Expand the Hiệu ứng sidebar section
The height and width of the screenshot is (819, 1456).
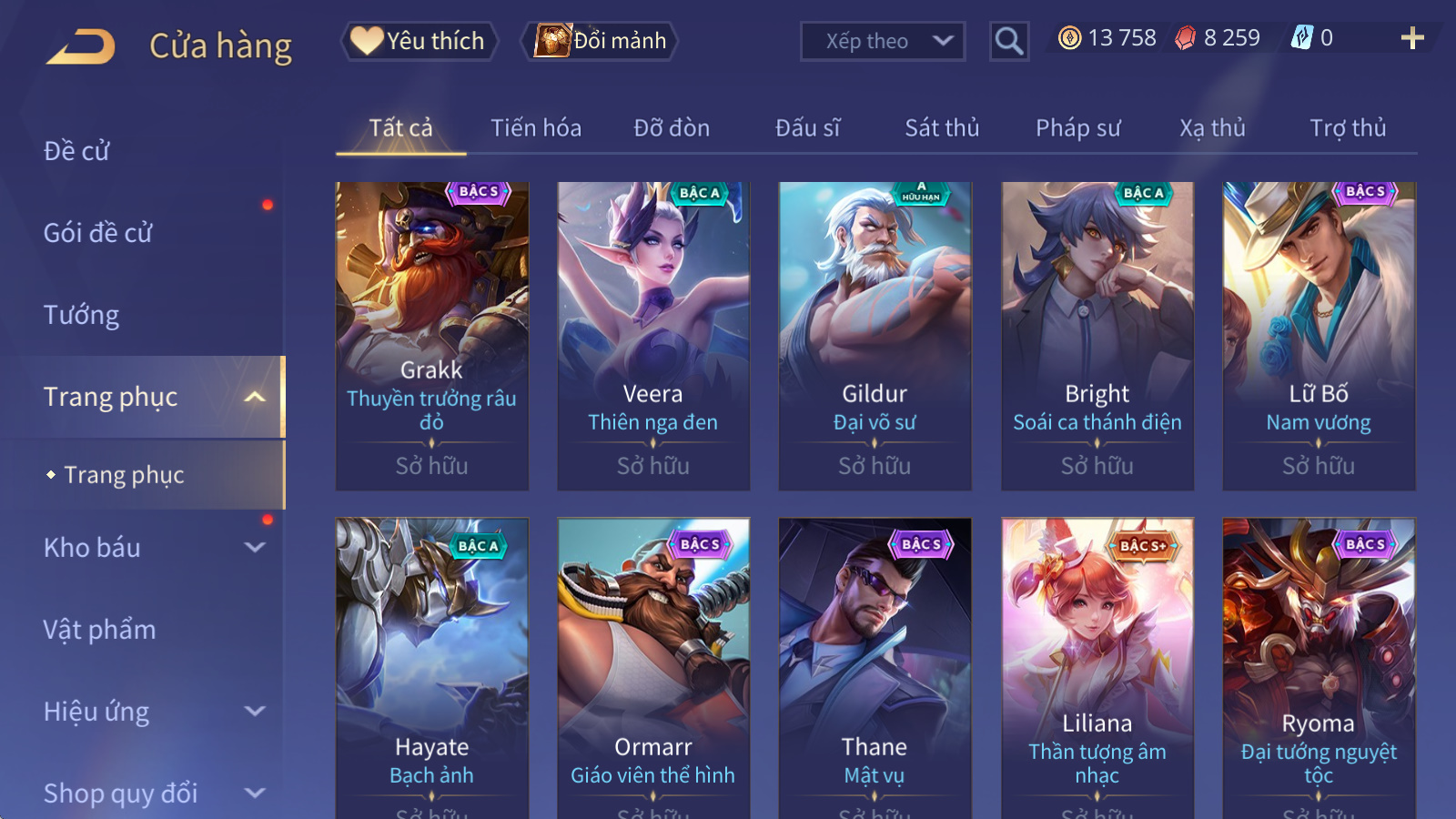point(255,711)
